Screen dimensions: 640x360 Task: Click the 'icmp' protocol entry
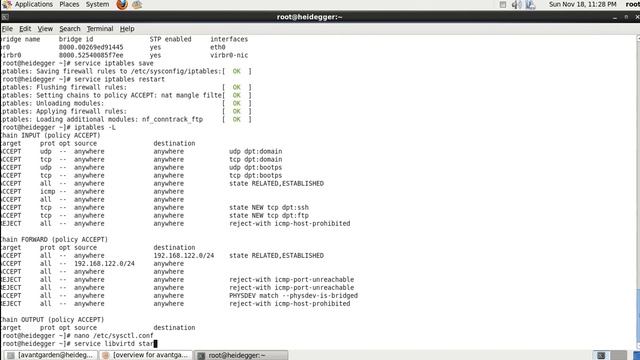point(47,191)
